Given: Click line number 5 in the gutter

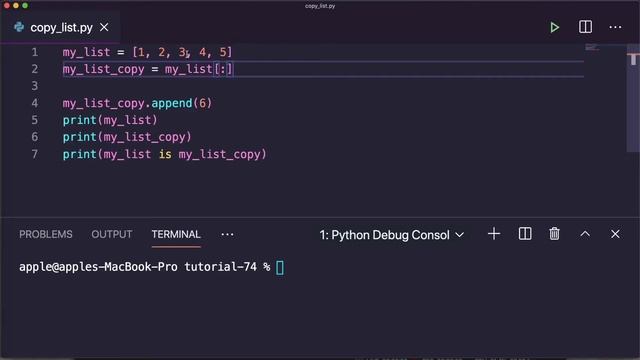Looking at the screenshot, I should pyautogui.click(x=35, y=120).
